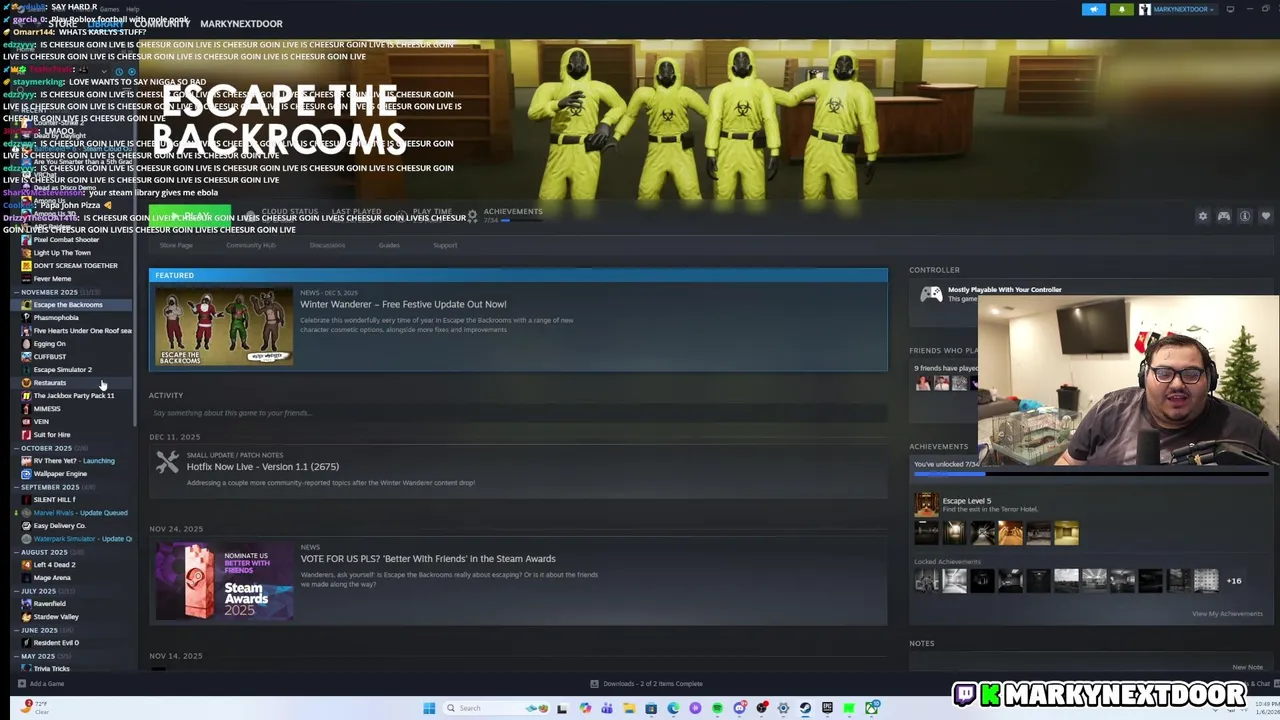The width and height of the screenshot is (1280, 720).
Task: Open Copilot taskbar icon
Action: 585,708
